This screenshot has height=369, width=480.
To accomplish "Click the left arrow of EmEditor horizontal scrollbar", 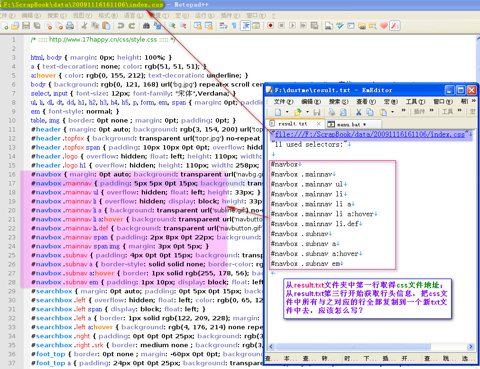I will pyautogui.click(x=271, y=347).
